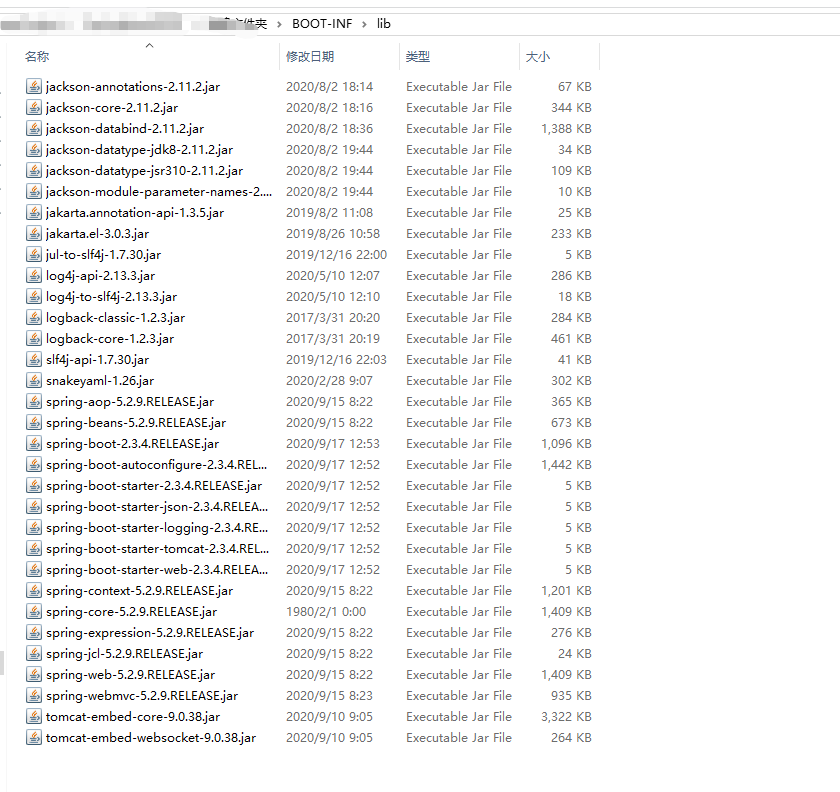Viewport: 840px width, 792px height.
Task: Select file spring-boot-autoconfigure-2.3.4.REL...
Action: click(x=156, y=465)
